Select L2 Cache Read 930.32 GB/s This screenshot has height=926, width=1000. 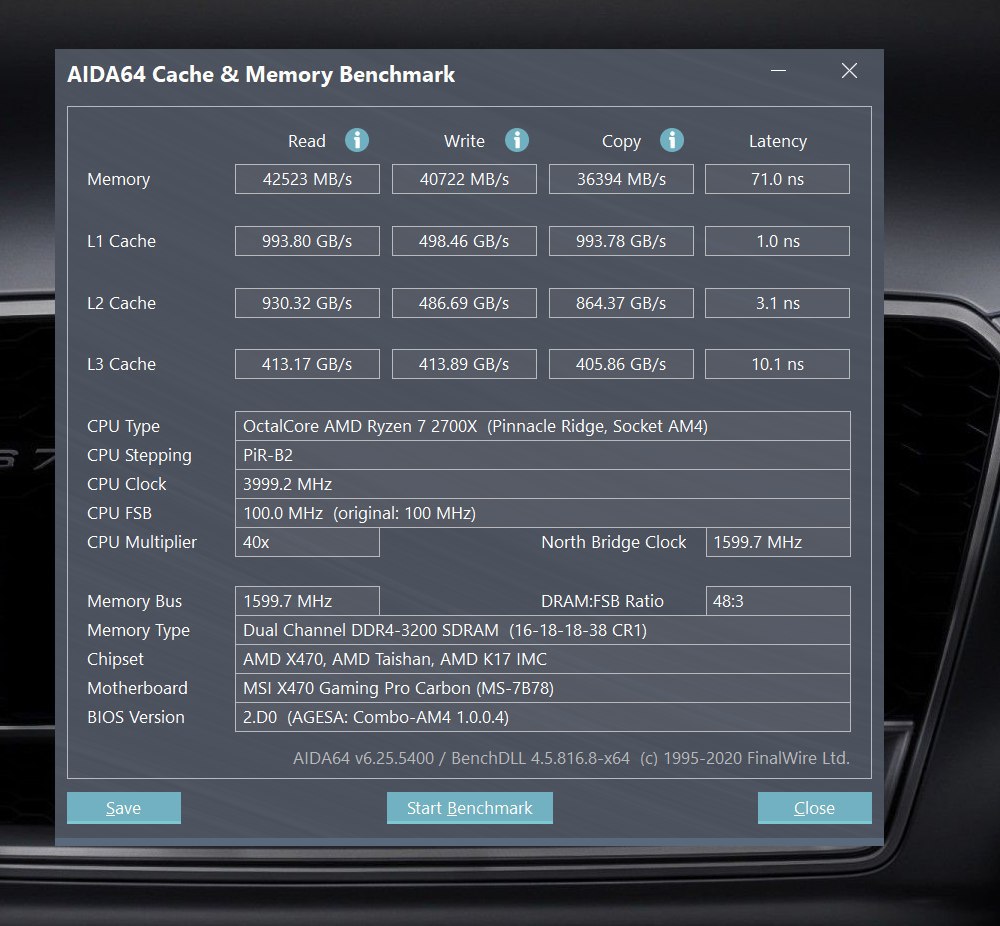click(x=307, y=303)
